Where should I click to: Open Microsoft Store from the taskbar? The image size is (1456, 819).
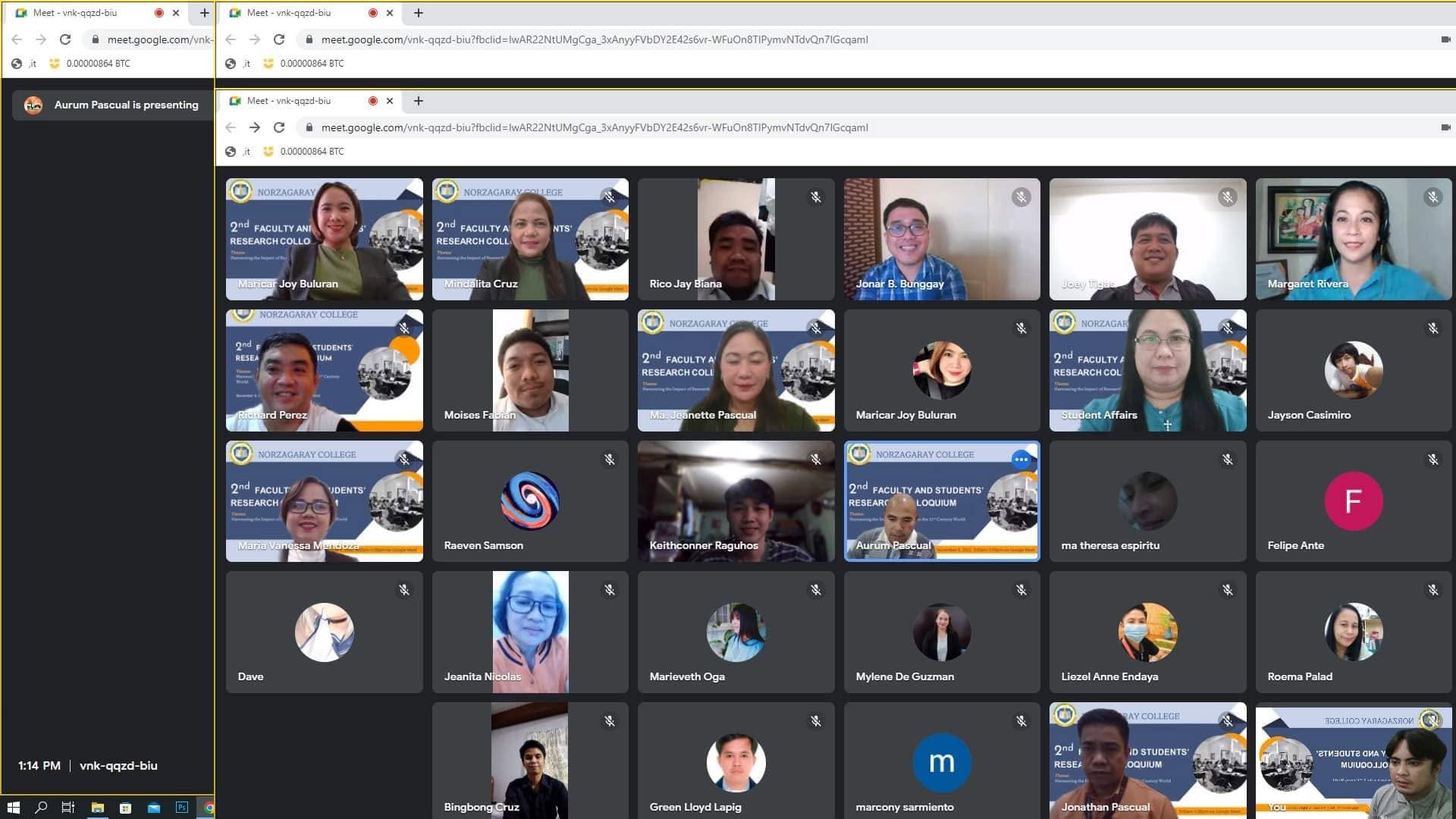(125, 808)
